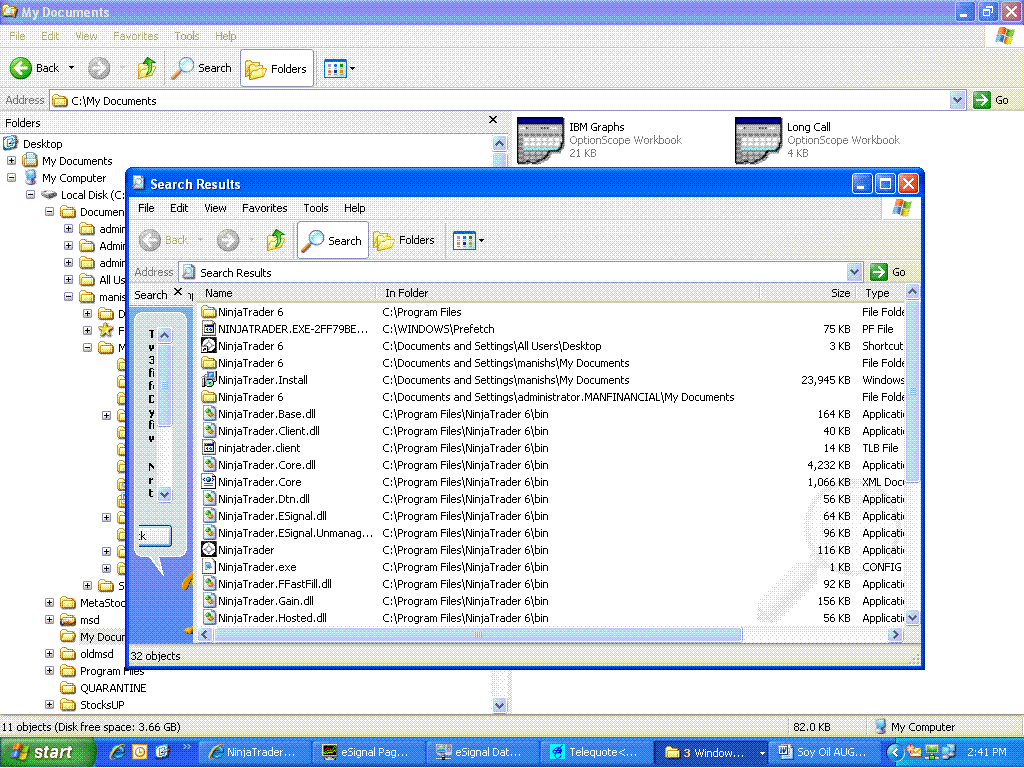Select NinjaTrader application 116 KB
The image size is (1024, 768).
point(238,550)
